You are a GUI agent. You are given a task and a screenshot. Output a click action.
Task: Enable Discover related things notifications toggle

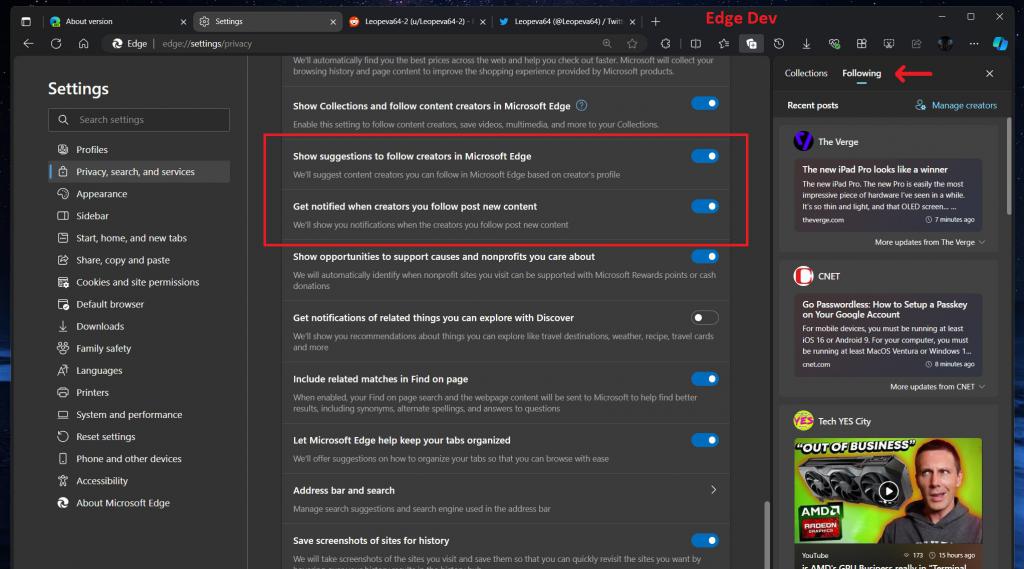pos(704,318)
